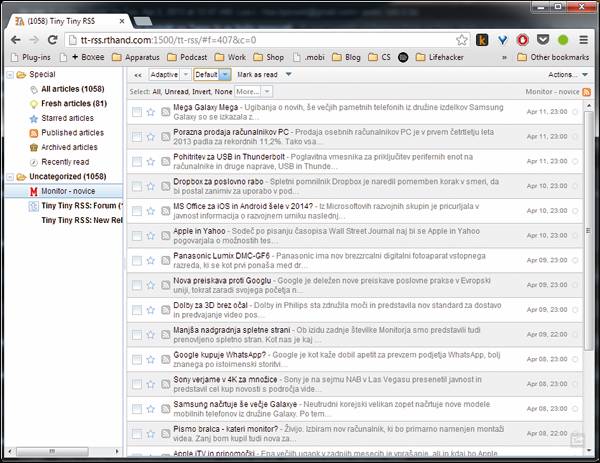This screenshot has height=463, width=600.
Task: Open the round black bookmark icon
Action: tap(403, 57)
